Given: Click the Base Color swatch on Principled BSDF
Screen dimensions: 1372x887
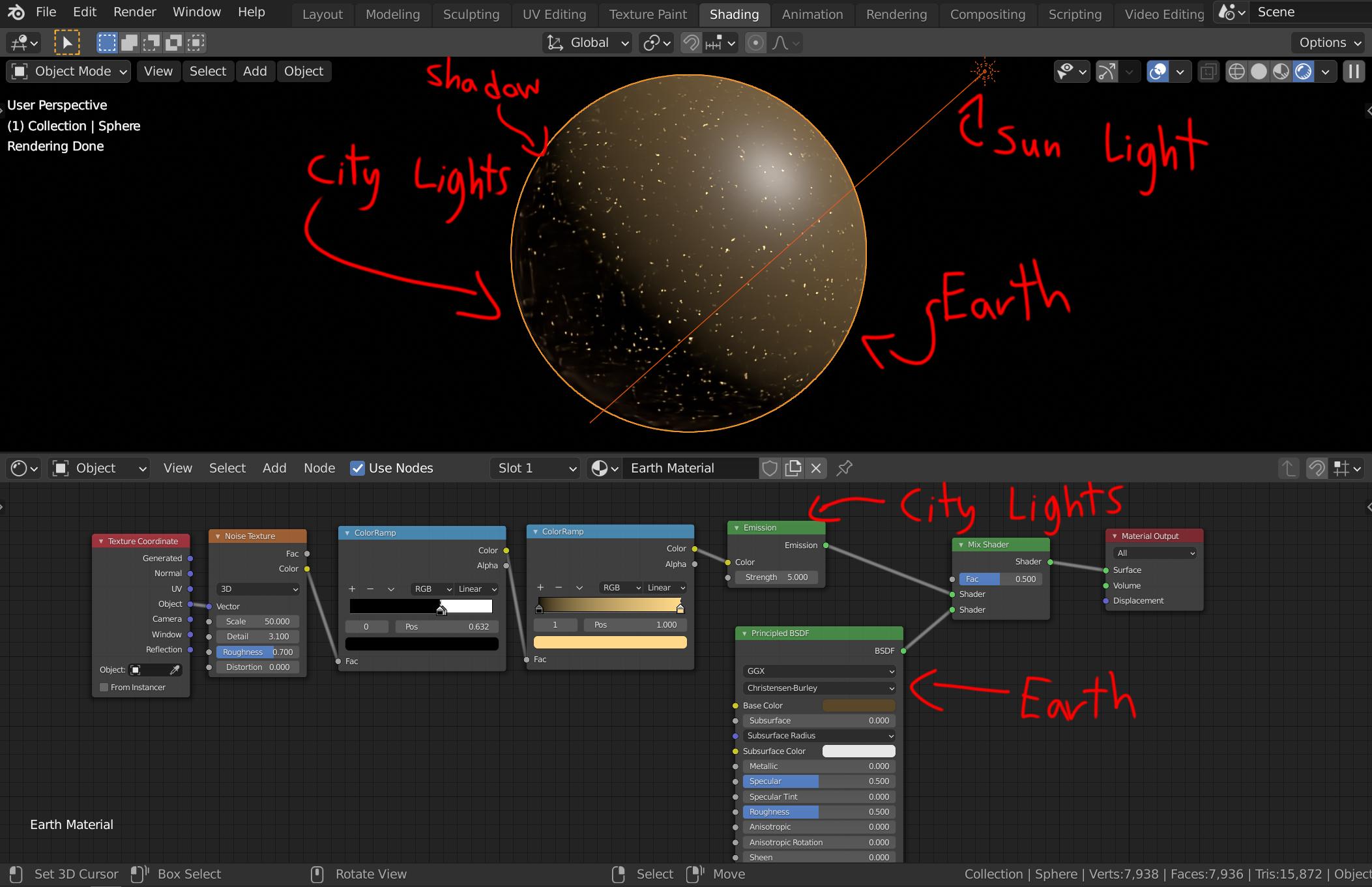Looking at the screenshot, I should coord(858,705).
